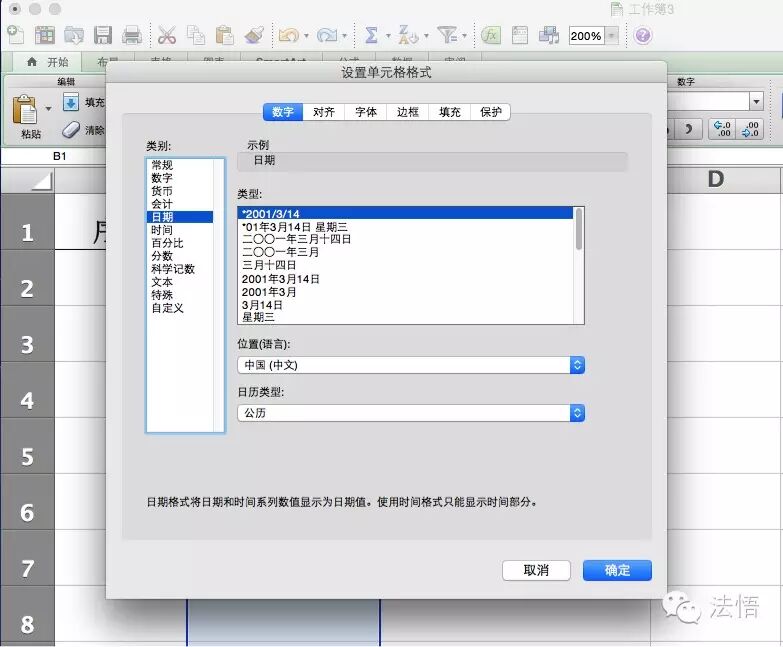Screen dimensions: 783x647
Task: Choose the 星期三 date type
Action: click(x=405, y=318)
